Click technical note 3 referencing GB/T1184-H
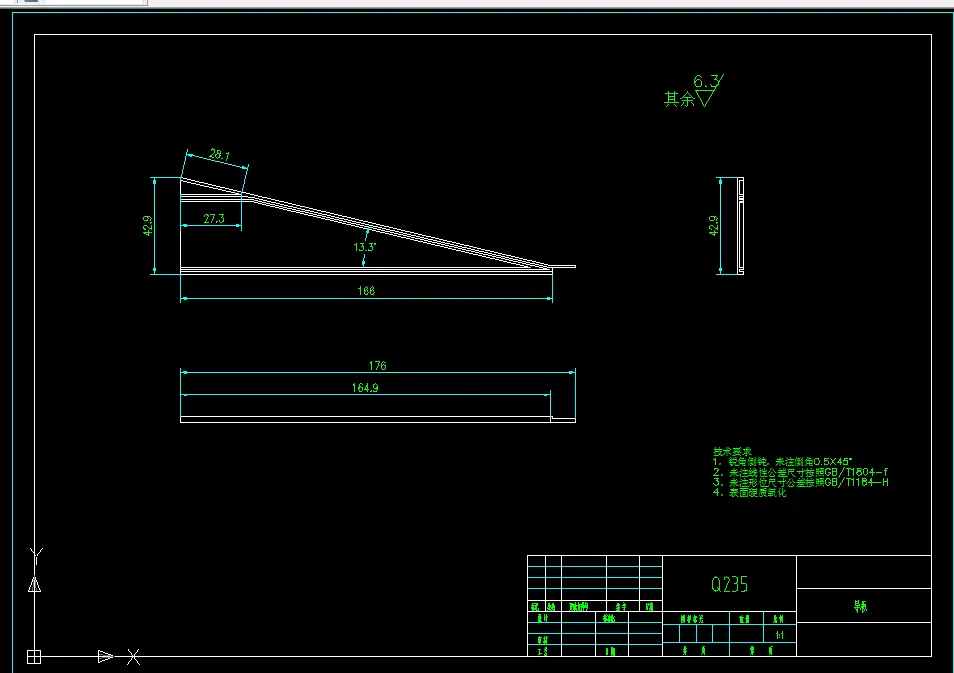Screen dimensions: 954x673 coord(801,483)
